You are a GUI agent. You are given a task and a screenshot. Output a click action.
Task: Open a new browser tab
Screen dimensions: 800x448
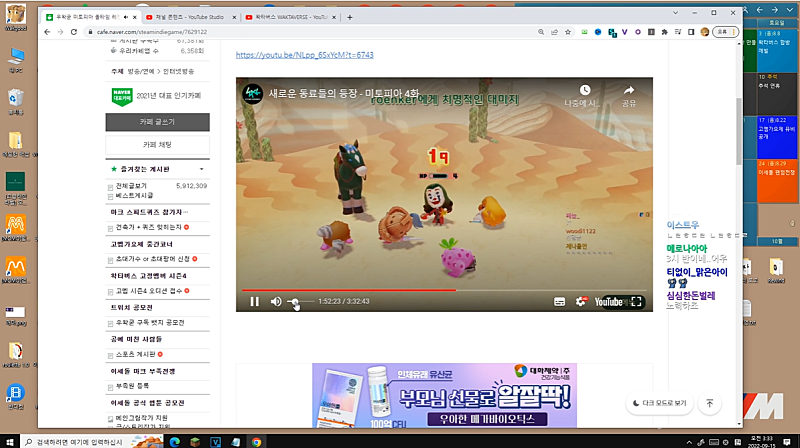[349, 17]
